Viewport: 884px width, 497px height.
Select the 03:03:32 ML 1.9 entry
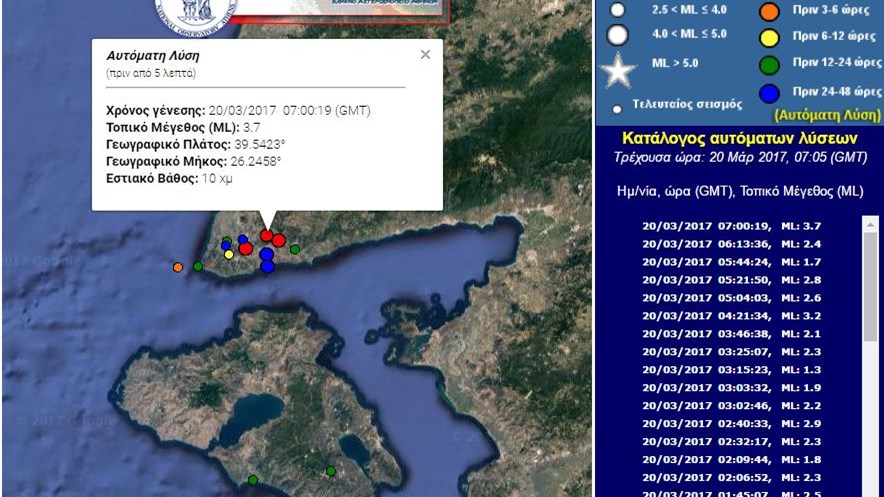731,388
